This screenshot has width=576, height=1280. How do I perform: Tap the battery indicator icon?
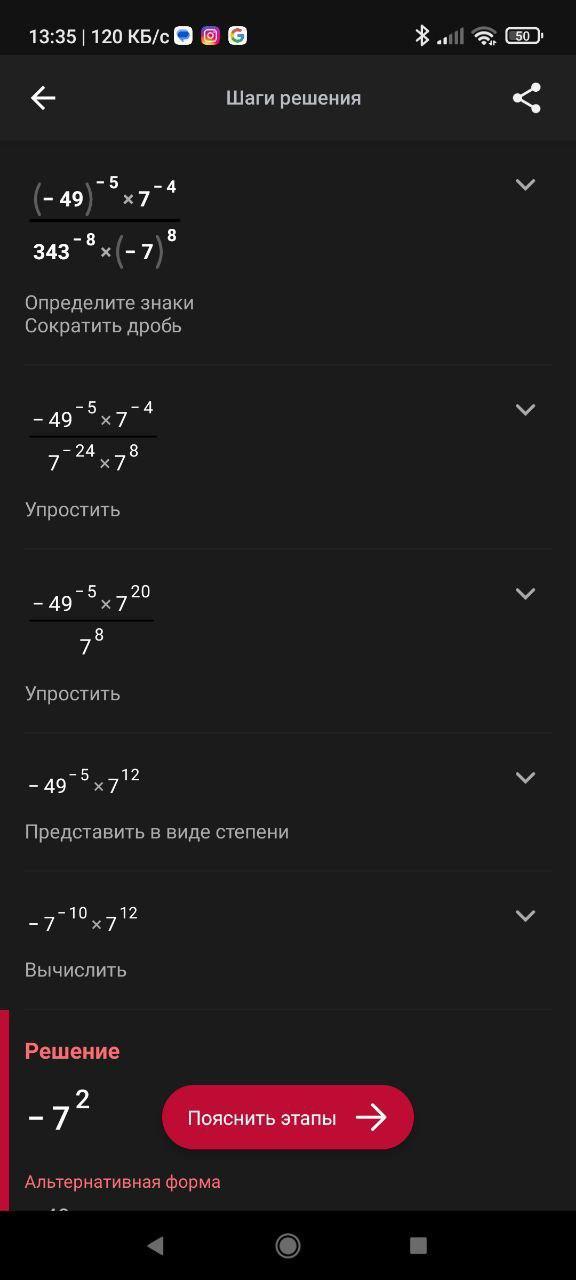(523, 36)
